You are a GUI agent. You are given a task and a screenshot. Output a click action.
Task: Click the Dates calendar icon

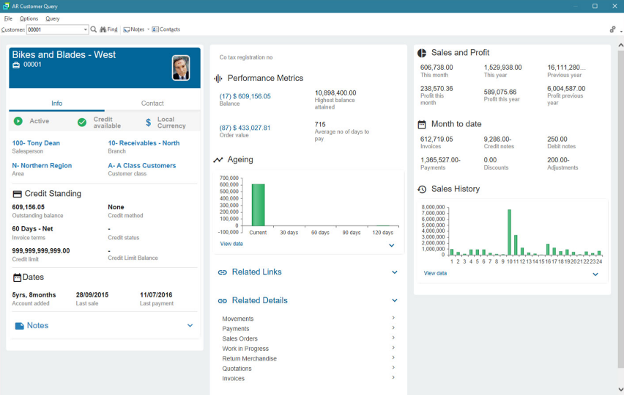pos(17,277)
